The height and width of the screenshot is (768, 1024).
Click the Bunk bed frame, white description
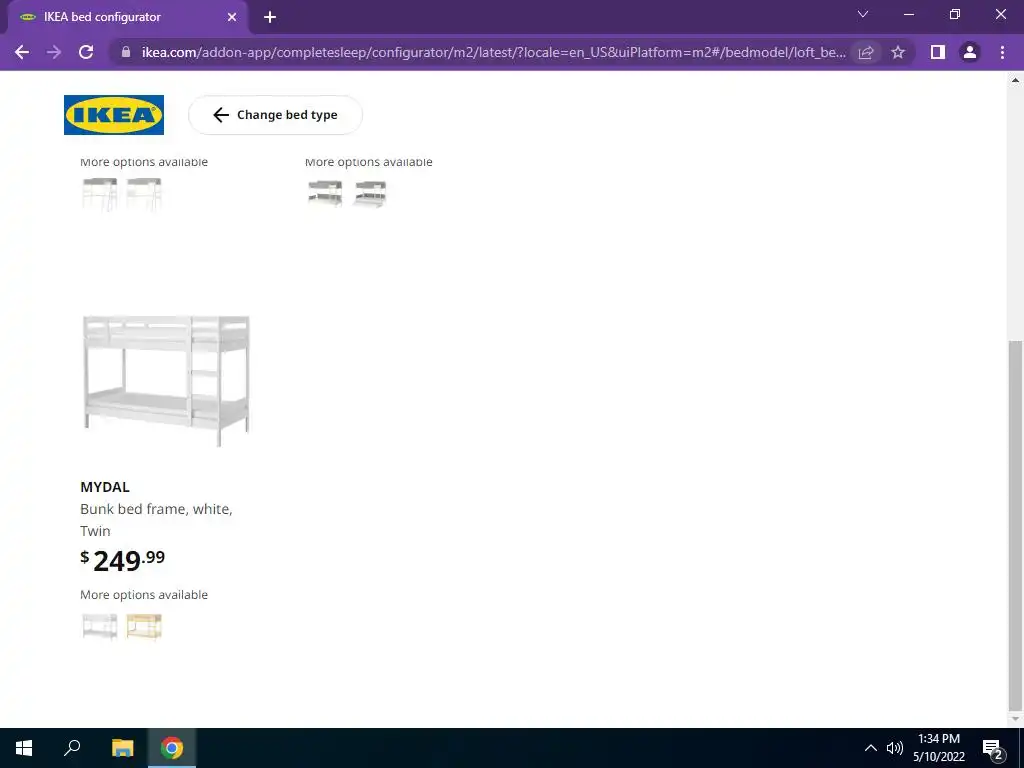pyautogui.click(x=156, y=520)
